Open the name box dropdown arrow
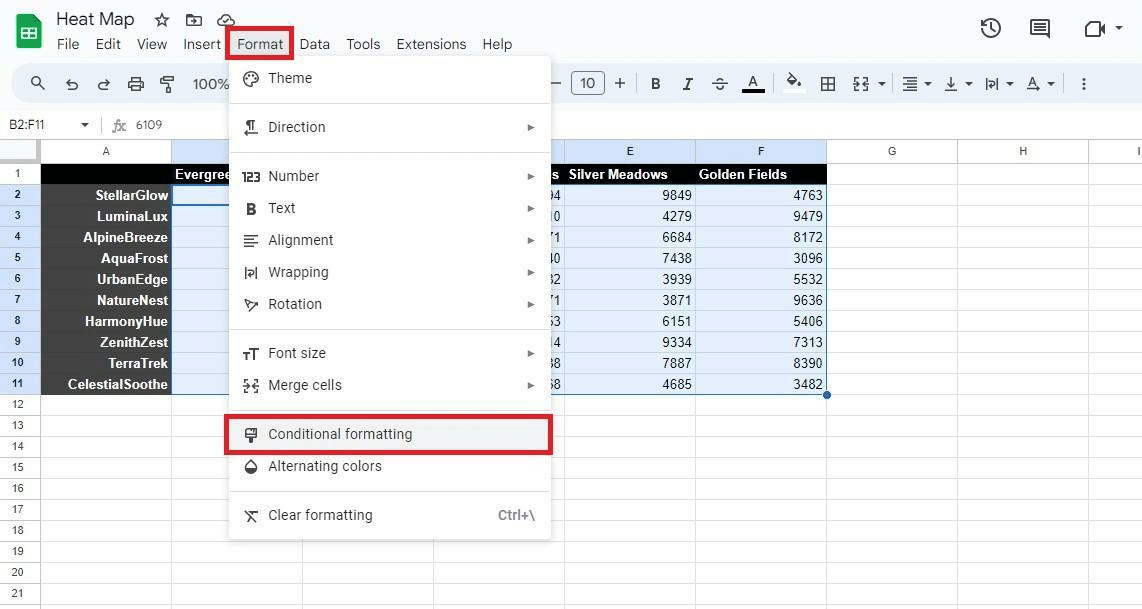The image size is (1142, 609). pos(84,125)
